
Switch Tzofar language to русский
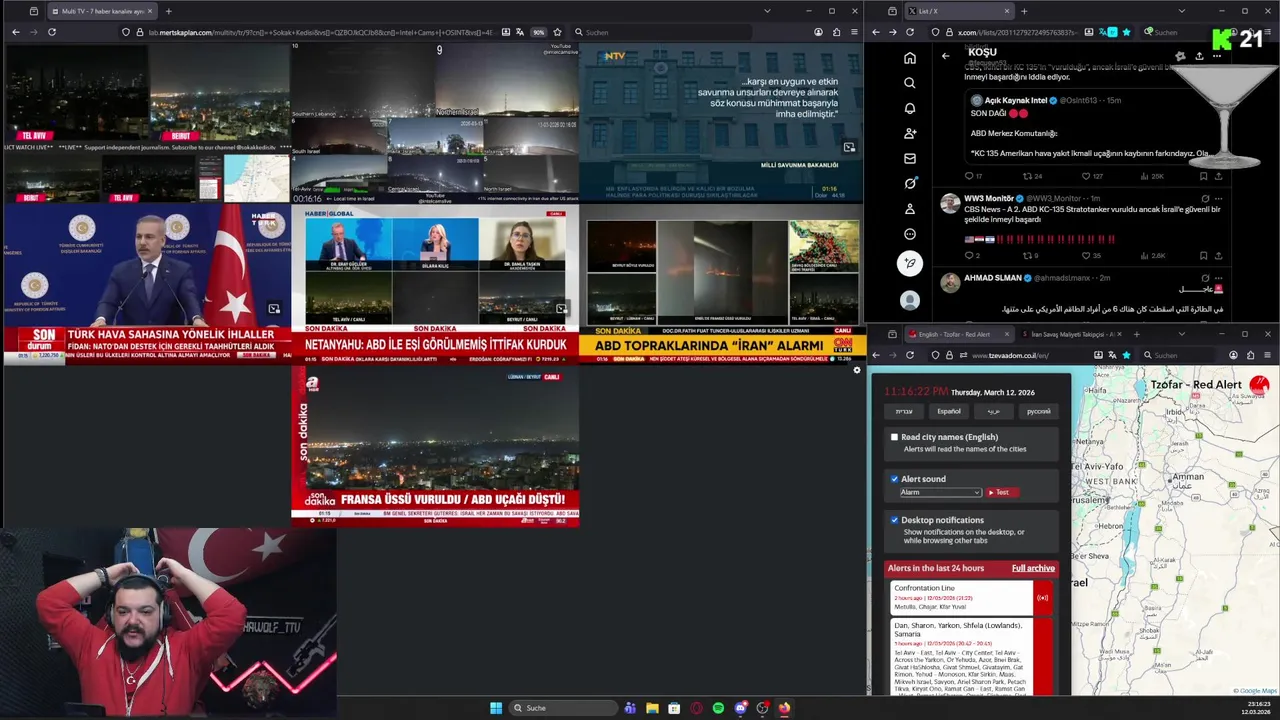(x=1038, y=411)
